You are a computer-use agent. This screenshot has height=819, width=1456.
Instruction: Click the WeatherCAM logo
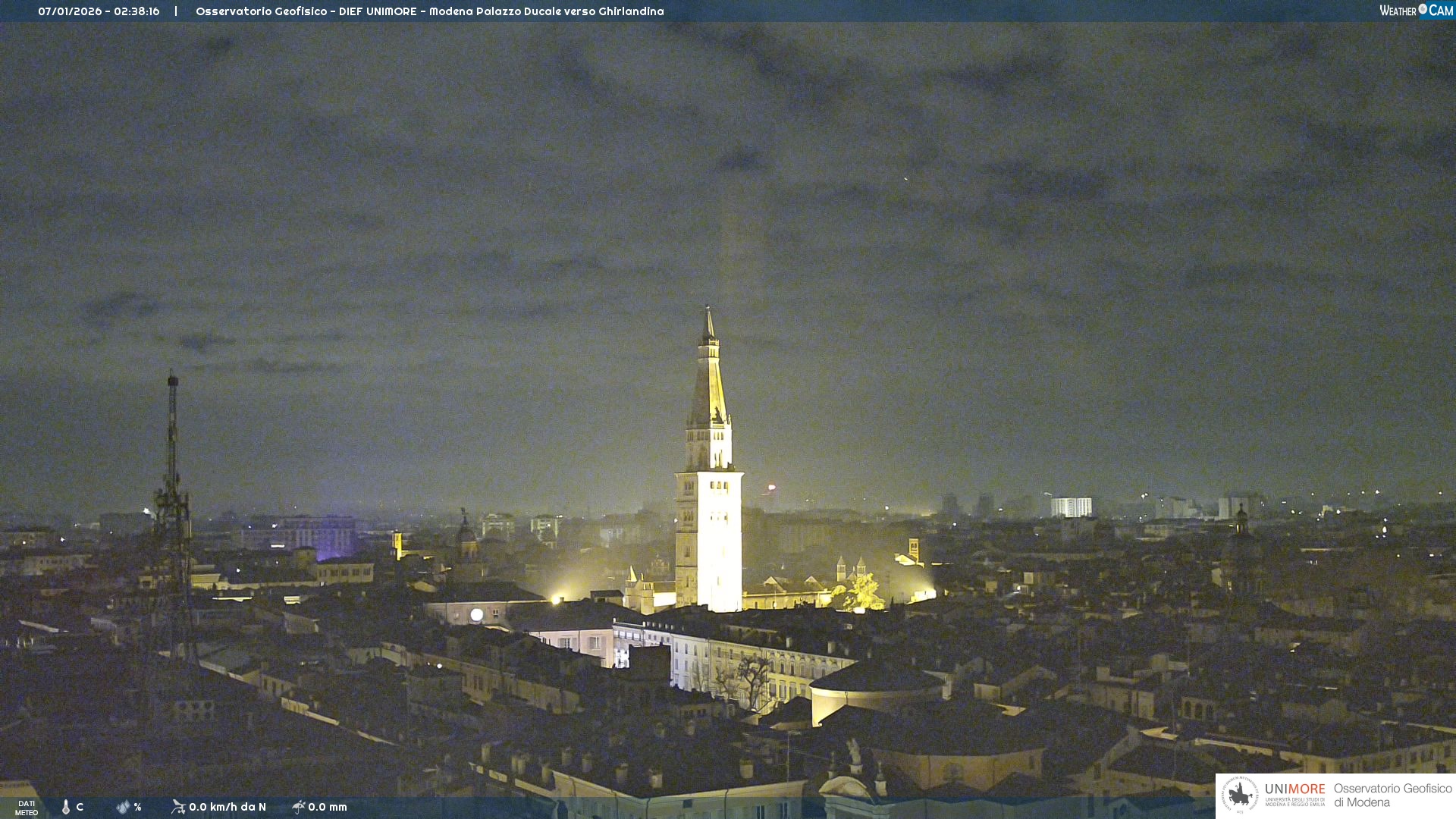pos(1416,10)
